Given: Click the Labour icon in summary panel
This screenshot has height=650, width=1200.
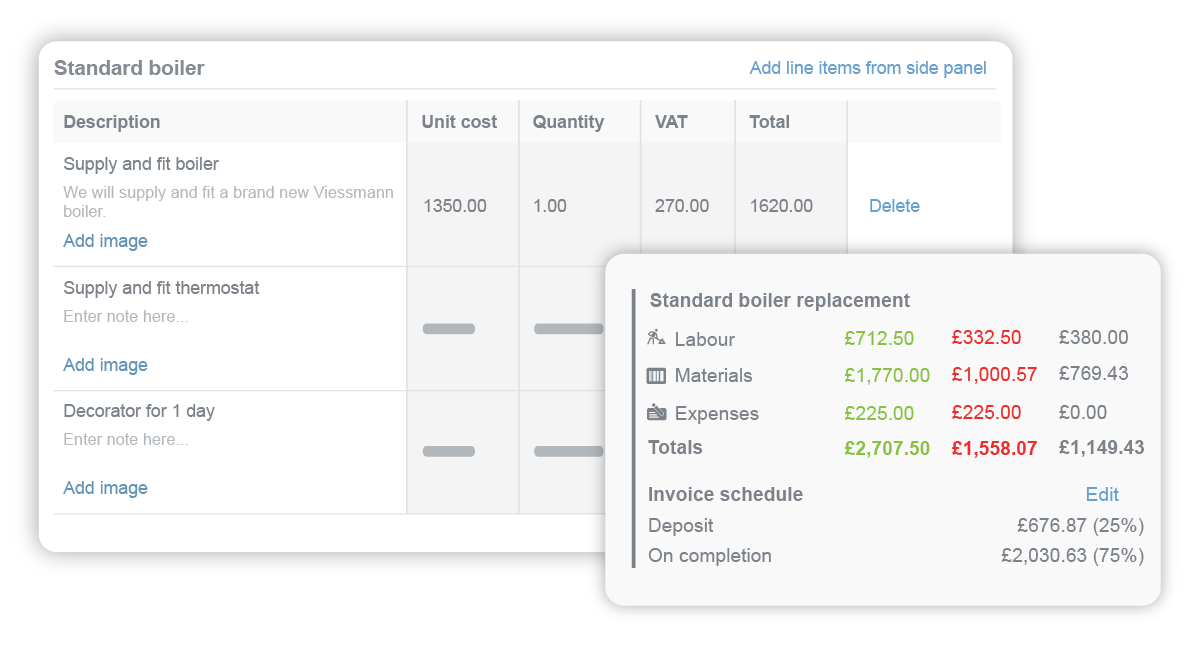Looking at the screenshot, I should (657, 338).
